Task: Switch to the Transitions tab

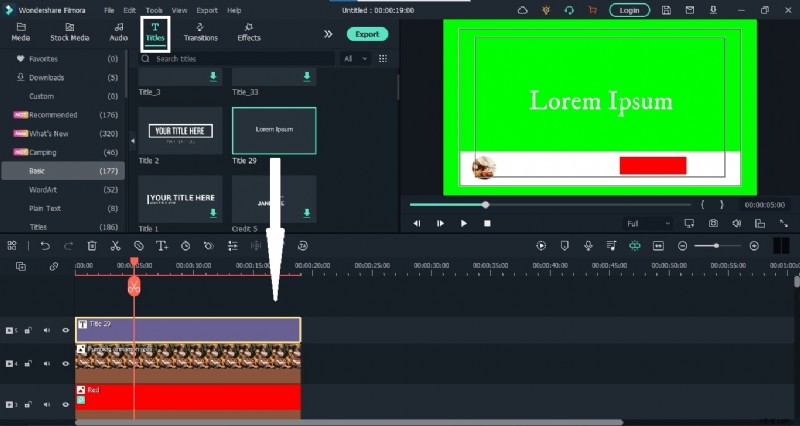Action: pyautogui.click(x=201, y=32)
